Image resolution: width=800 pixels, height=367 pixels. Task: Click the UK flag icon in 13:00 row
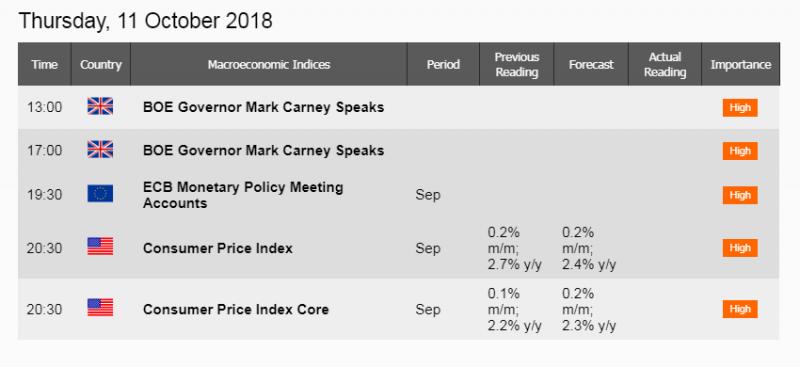(100, 107)
